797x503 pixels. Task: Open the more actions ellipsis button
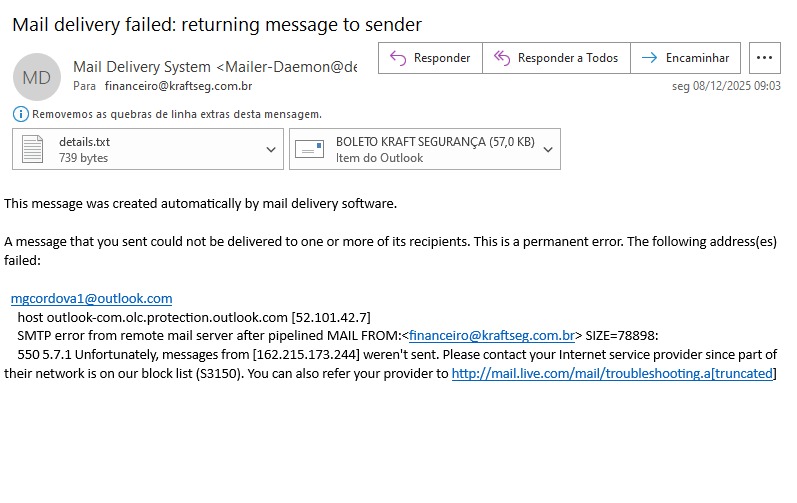pyautogui.click(x=765, y=58)
